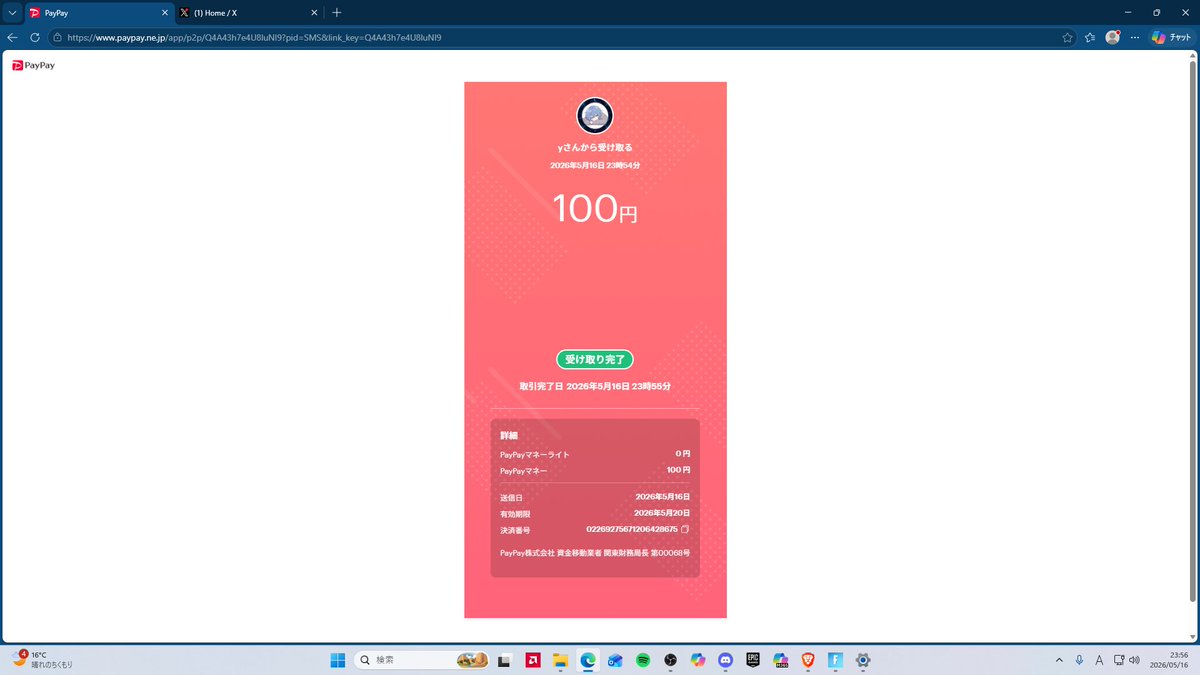Click the 100円 amount text

(595, 209)
